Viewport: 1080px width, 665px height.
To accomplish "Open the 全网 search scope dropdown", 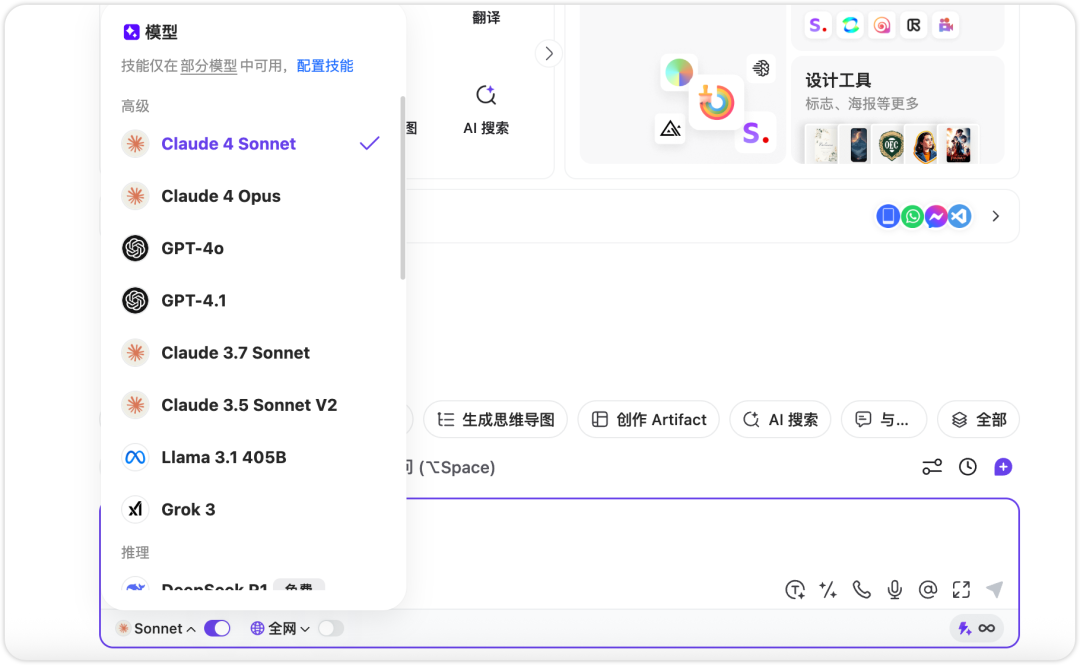I will click(280, 628).
